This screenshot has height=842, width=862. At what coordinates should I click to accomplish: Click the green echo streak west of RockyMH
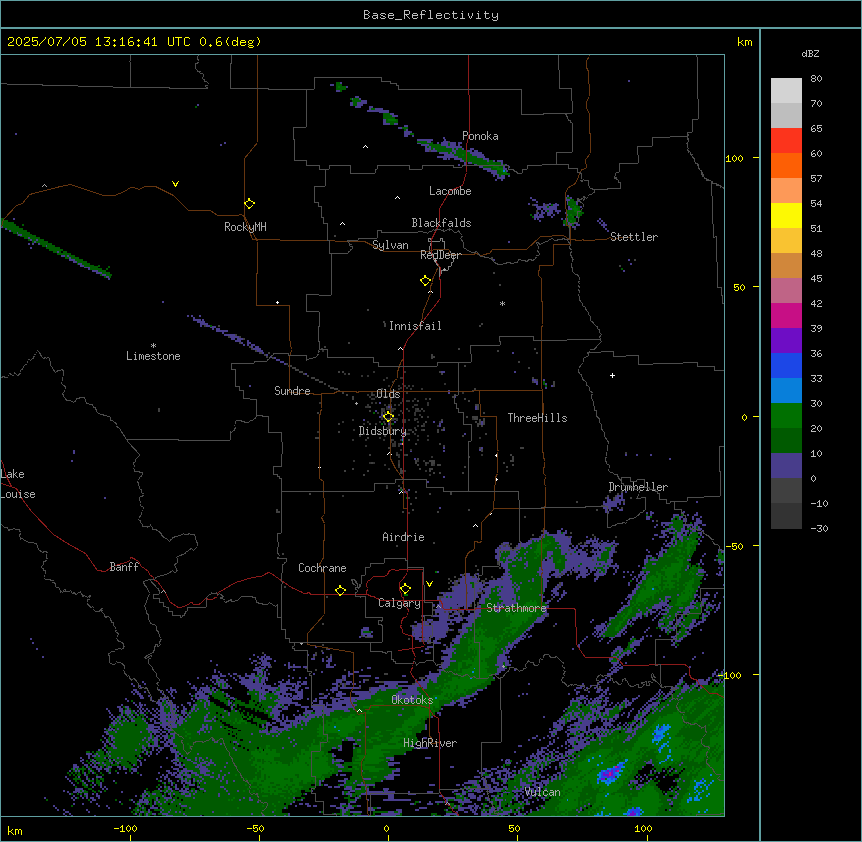point(55,248)
